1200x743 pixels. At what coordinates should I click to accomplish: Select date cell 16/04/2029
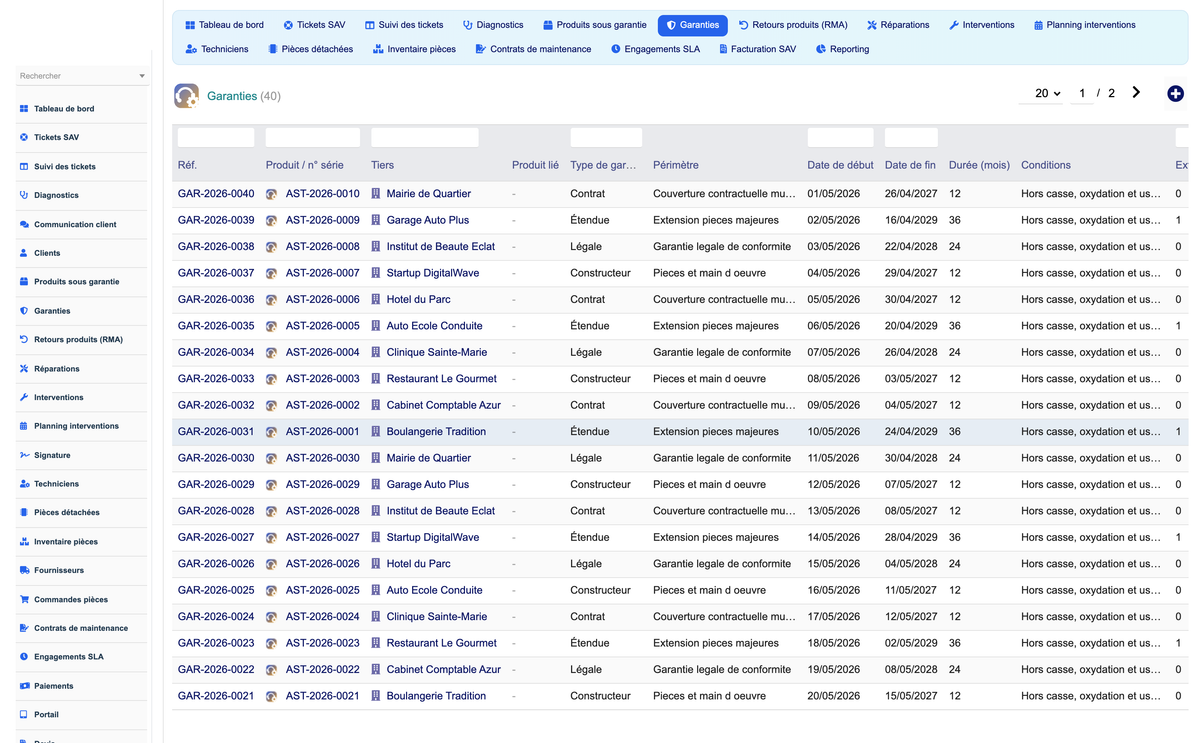click(911, 220)
